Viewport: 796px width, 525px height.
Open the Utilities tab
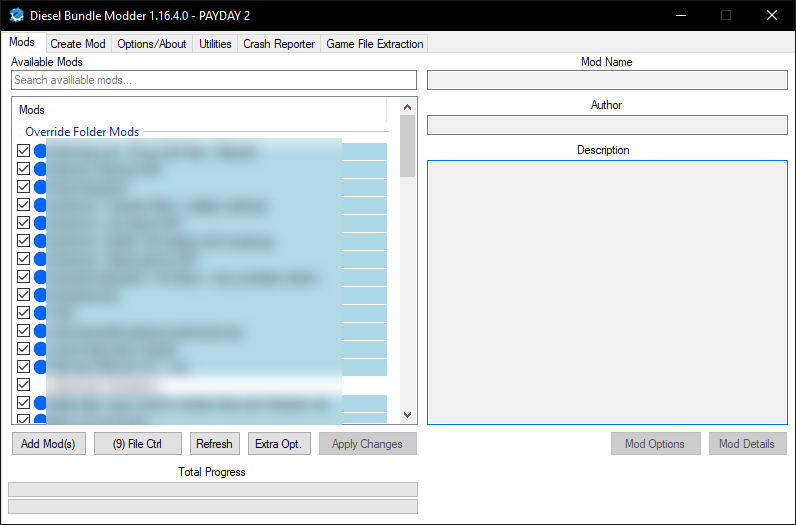click(x=215, y=44)
